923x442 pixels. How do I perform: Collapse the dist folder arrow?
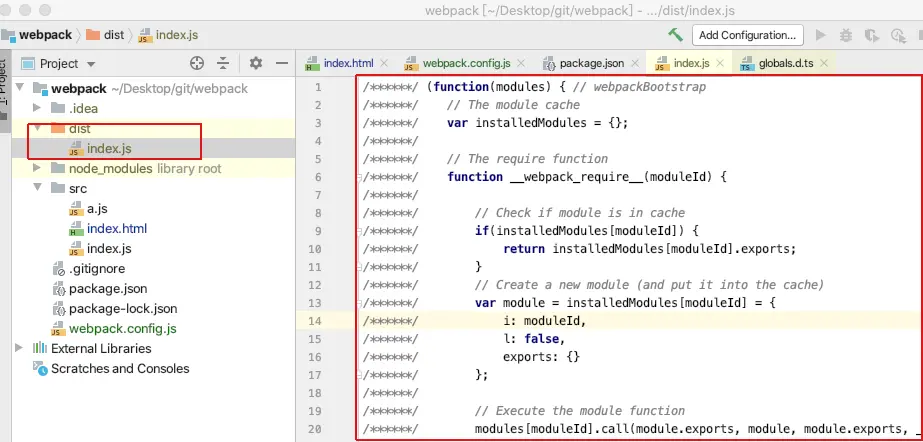point(38,128)
